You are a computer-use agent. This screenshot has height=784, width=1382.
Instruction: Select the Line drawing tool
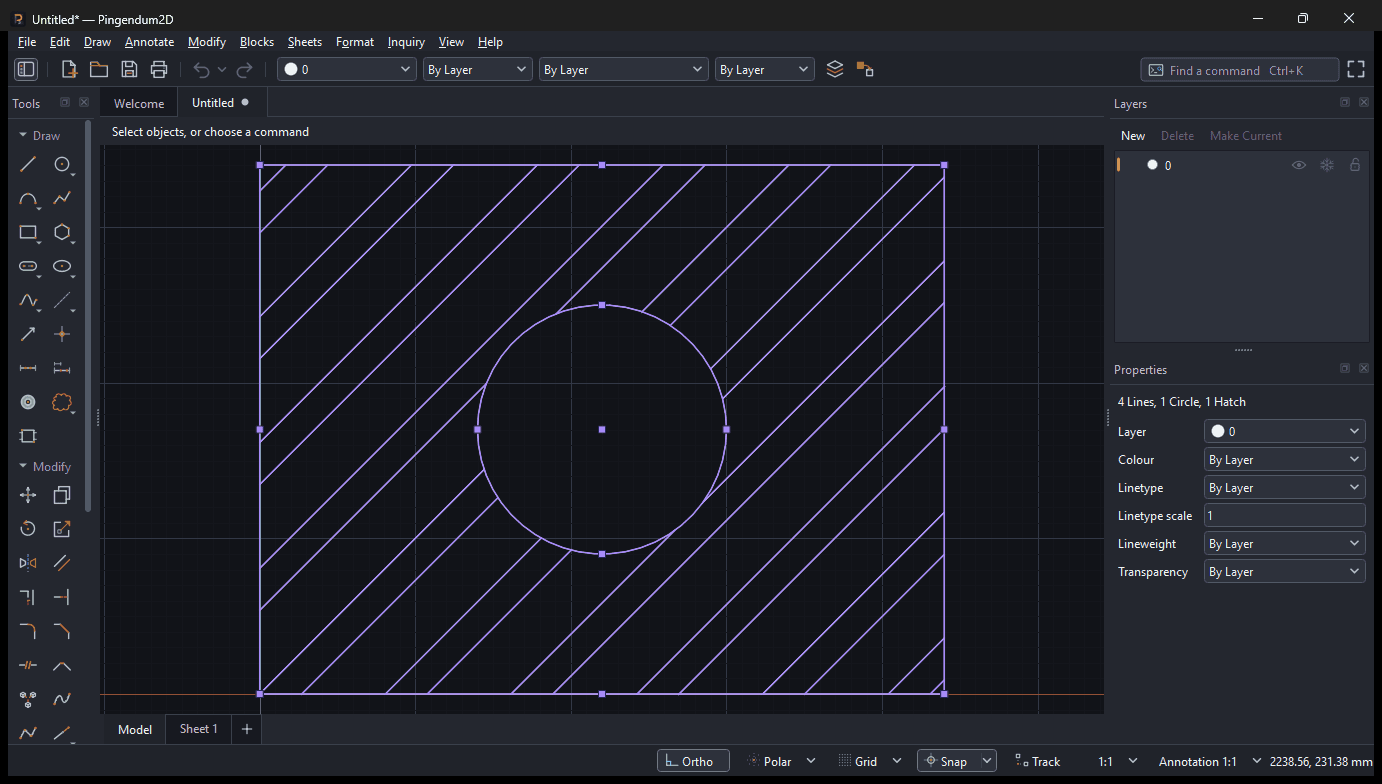pos(28,165)
